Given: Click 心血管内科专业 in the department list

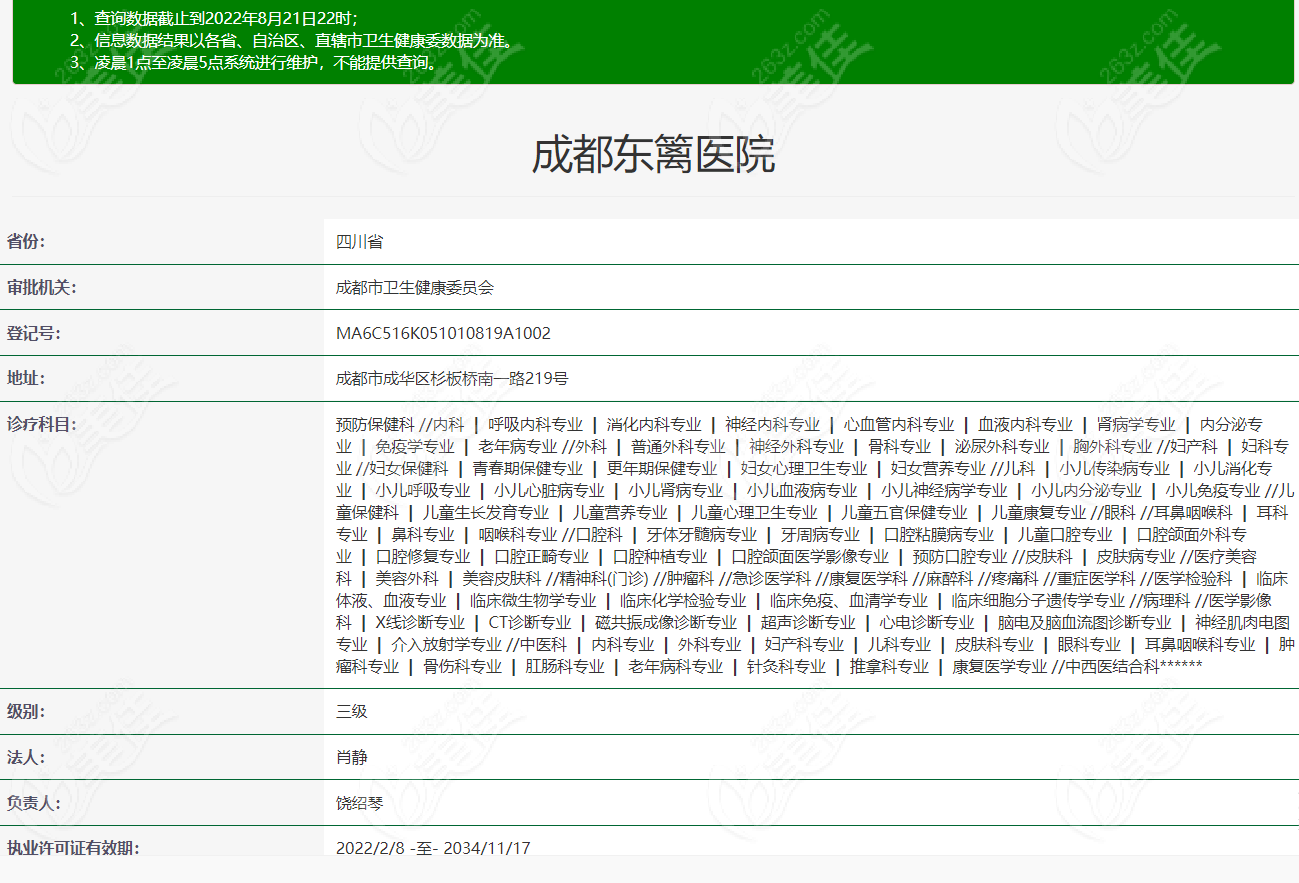Looking at the screenshot, I should point(899,424).
